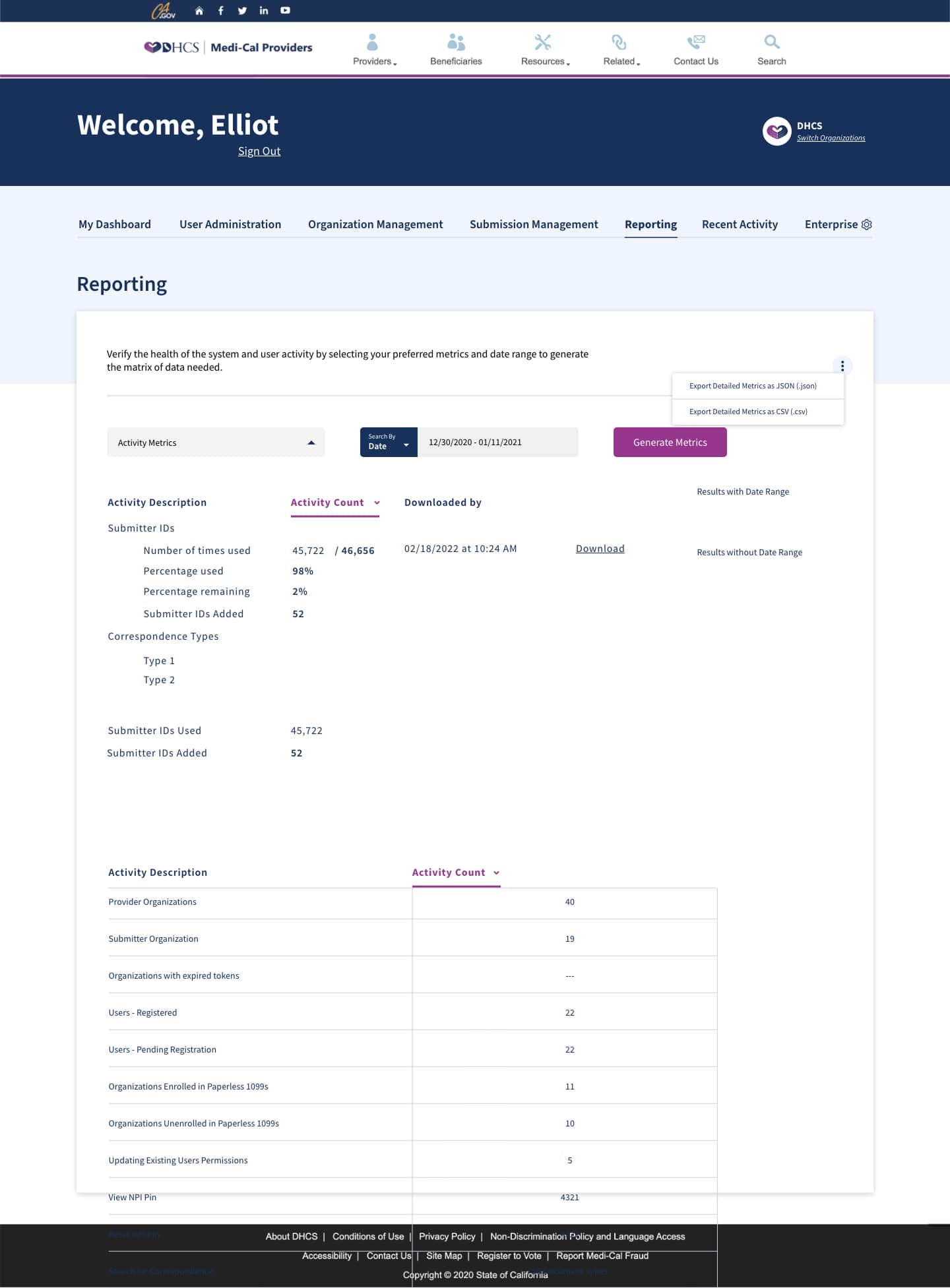This screenshot has width=950, height=1288.
Task: Click the Downloaded by column header
Action: [x=443, y=503]
